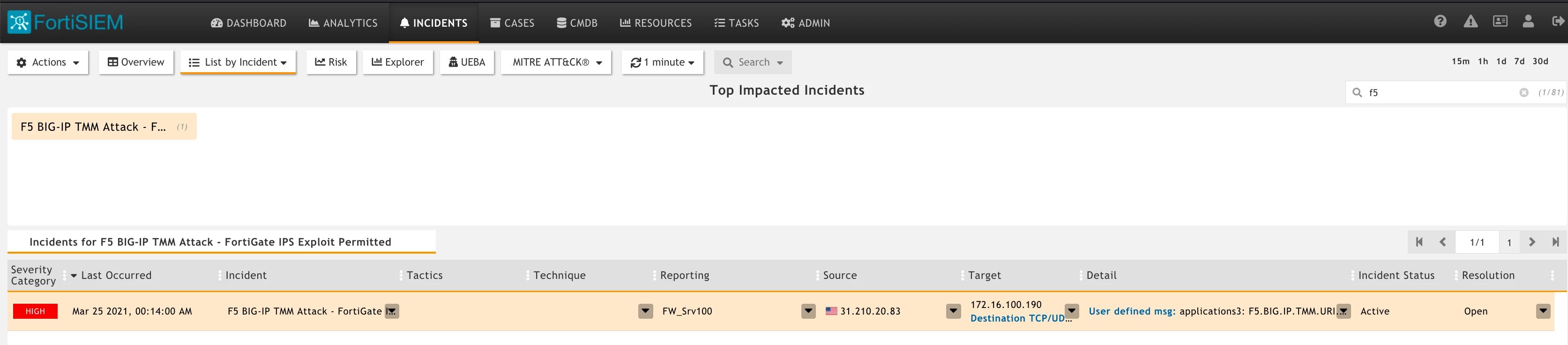Click the UEBA button
The height and width of the screenshot is (345, 1568).
click(467, 62)
